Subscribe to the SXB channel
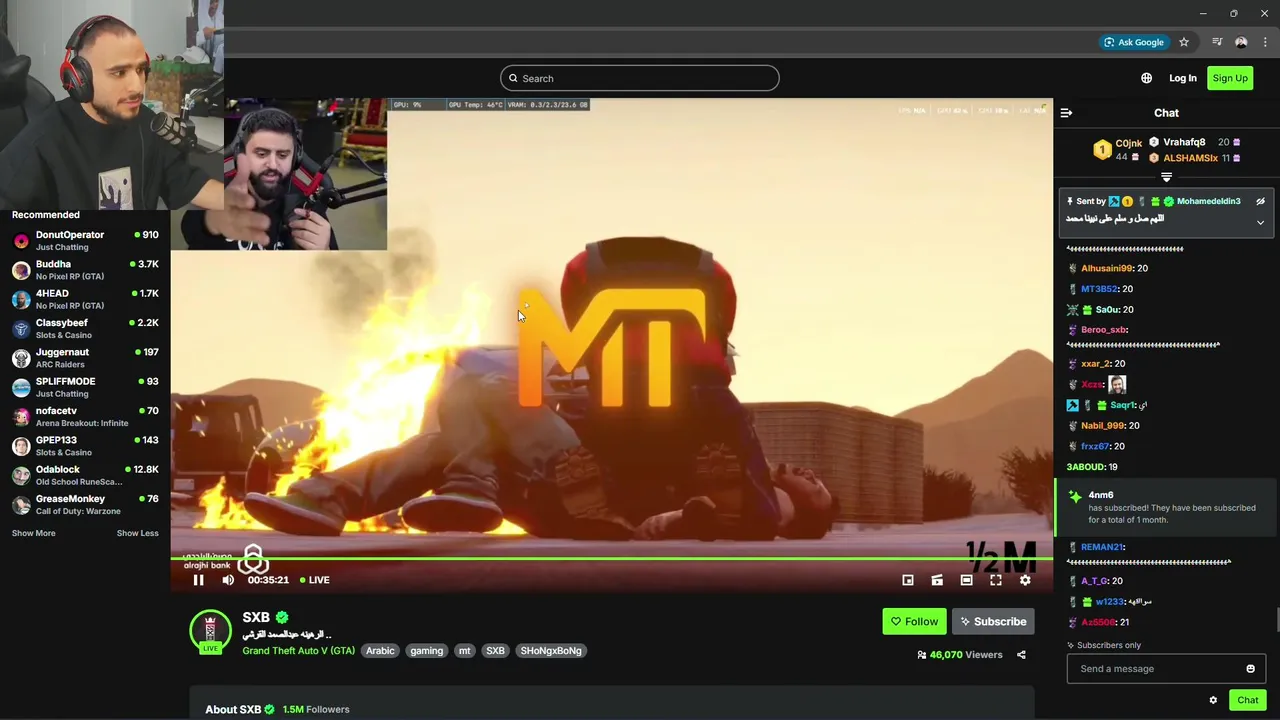Screen dimensions: 1280x720 993,621
